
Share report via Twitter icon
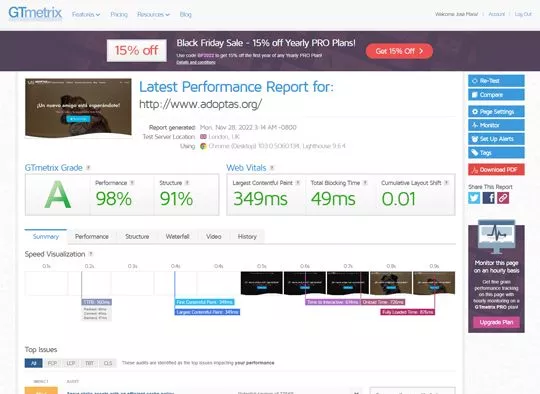474,198
